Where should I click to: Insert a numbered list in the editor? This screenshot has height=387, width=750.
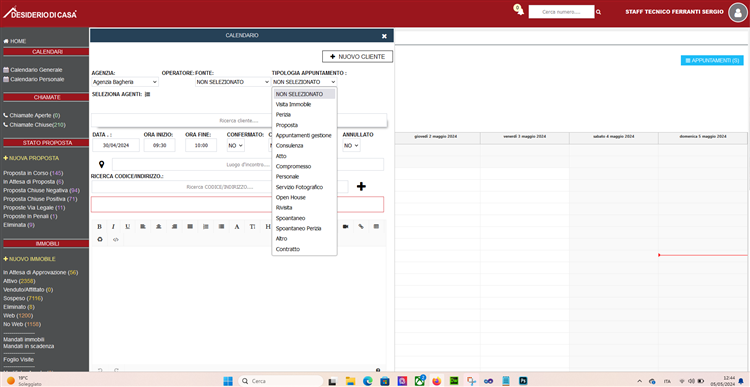pyautogui.click(x=206, y=226)
